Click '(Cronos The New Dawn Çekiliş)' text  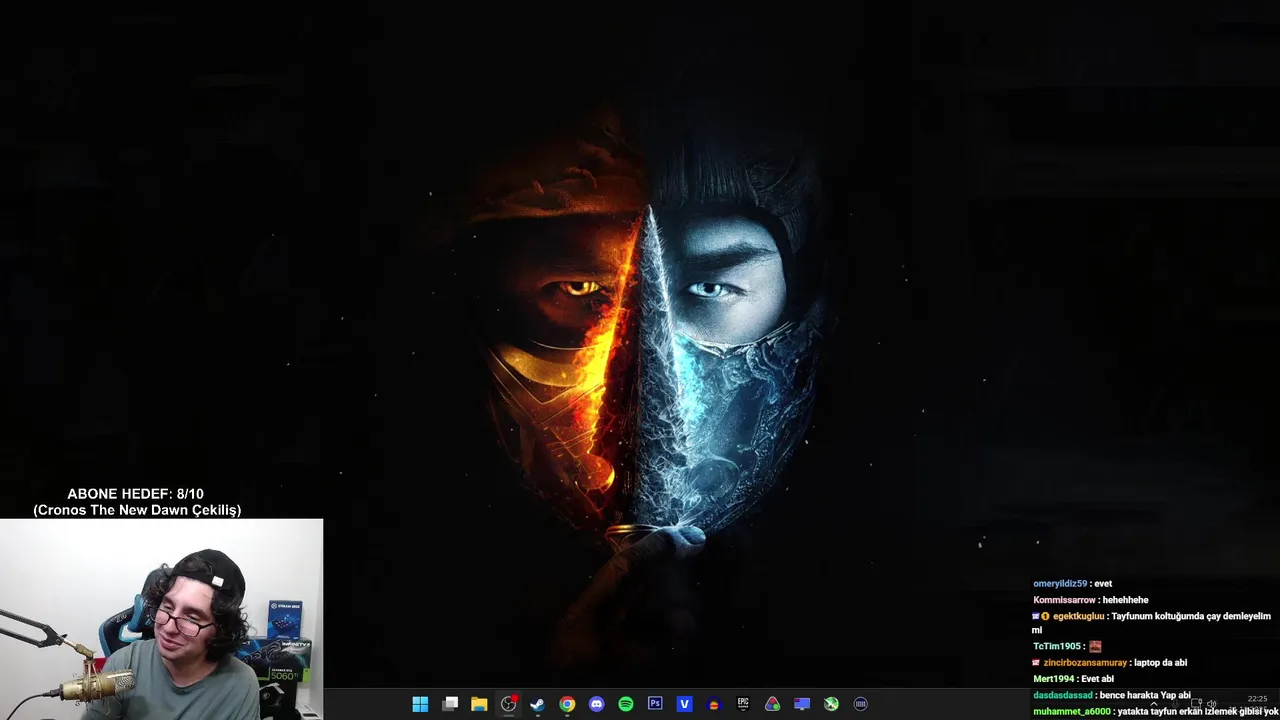[x=137, y=510]
